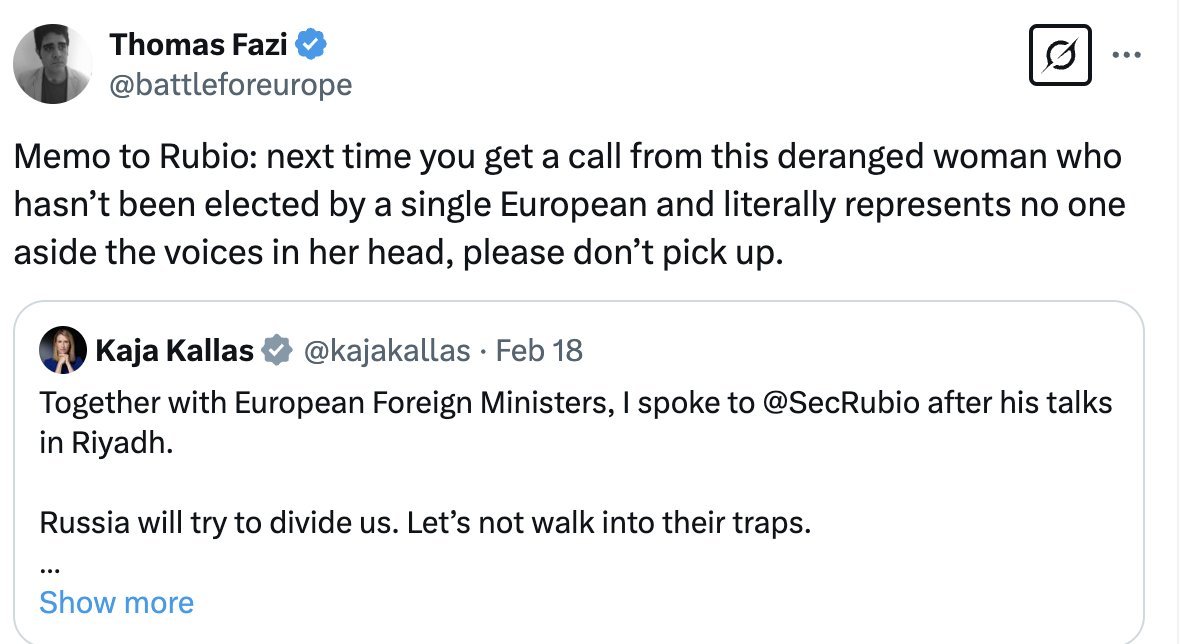Viewport: 1180px width, 644px height.
Task: Open the @battleforeurope handle link
Action: point(230,85)
